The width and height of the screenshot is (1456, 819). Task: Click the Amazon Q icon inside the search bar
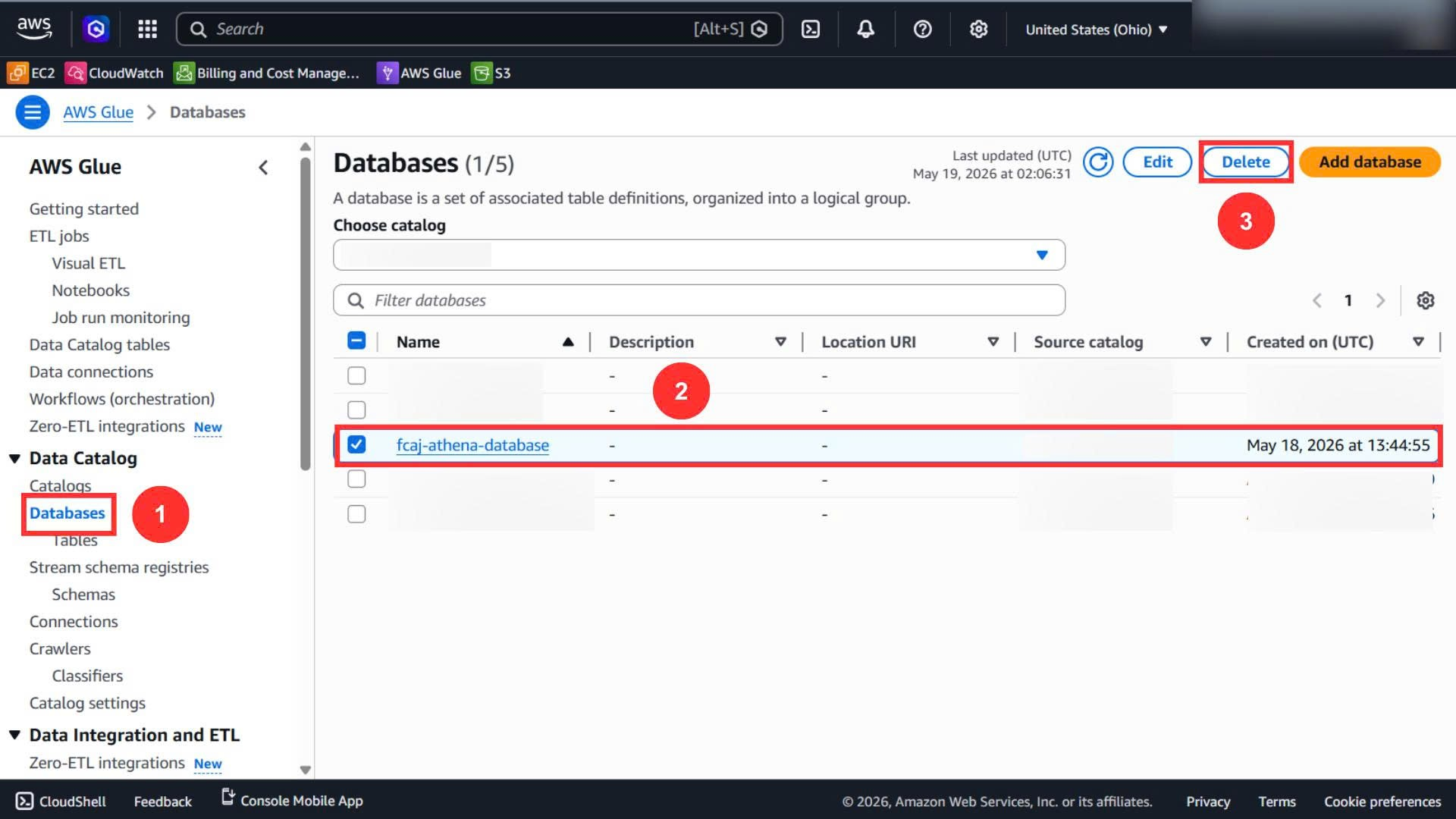pyautogui.click(x=759, y=29)
